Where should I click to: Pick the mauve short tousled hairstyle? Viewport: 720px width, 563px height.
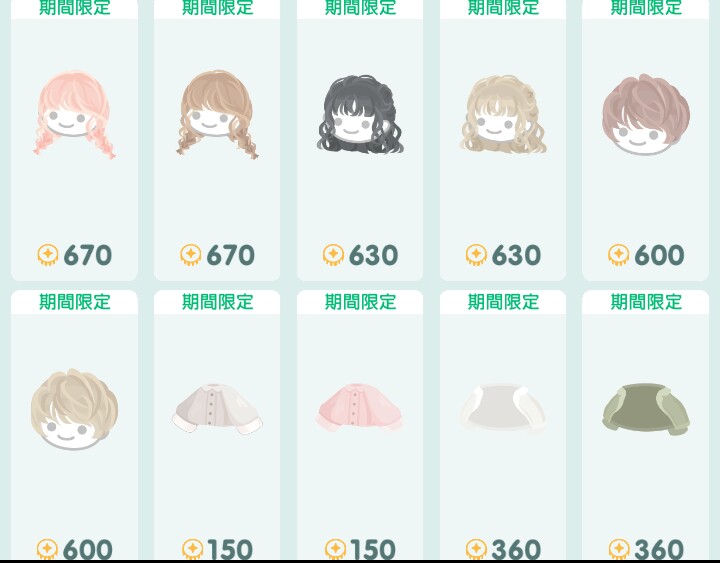click(646, 115)
